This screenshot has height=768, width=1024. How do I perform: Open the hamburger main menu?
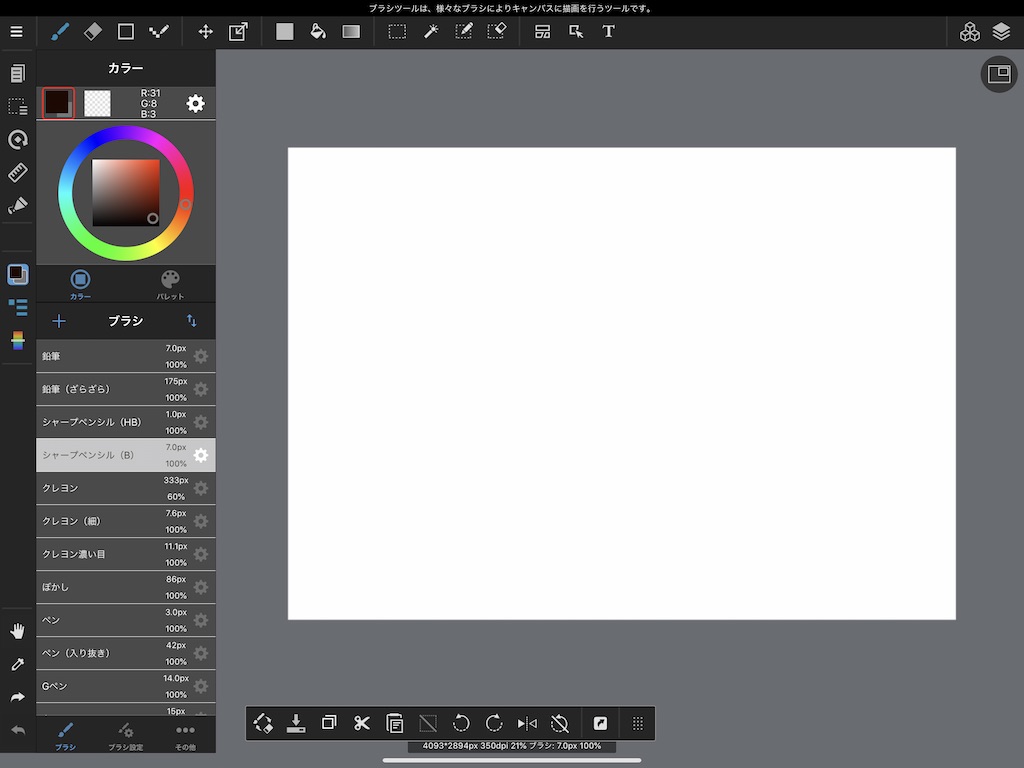[x=16, y=31]
